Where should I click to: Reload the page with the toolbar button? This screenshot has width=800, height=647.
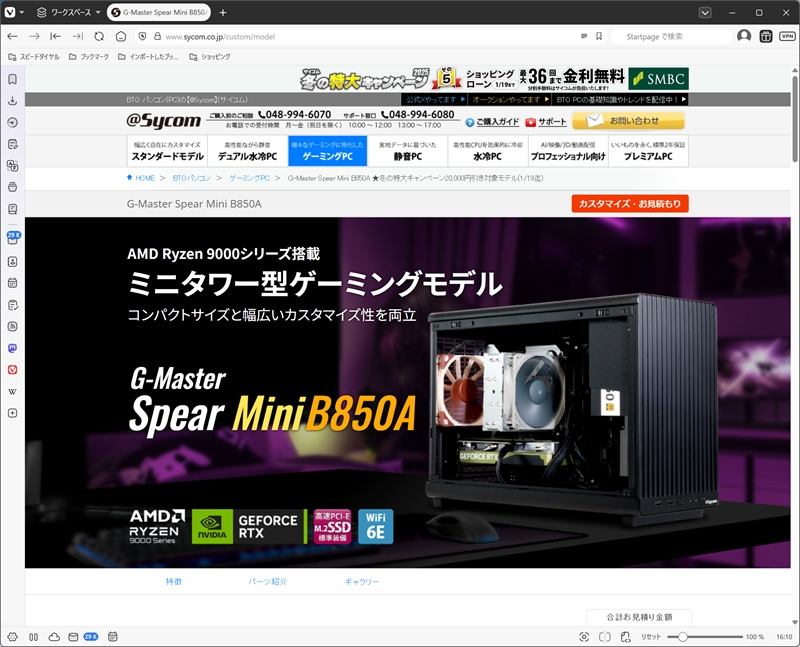(99, 36)
